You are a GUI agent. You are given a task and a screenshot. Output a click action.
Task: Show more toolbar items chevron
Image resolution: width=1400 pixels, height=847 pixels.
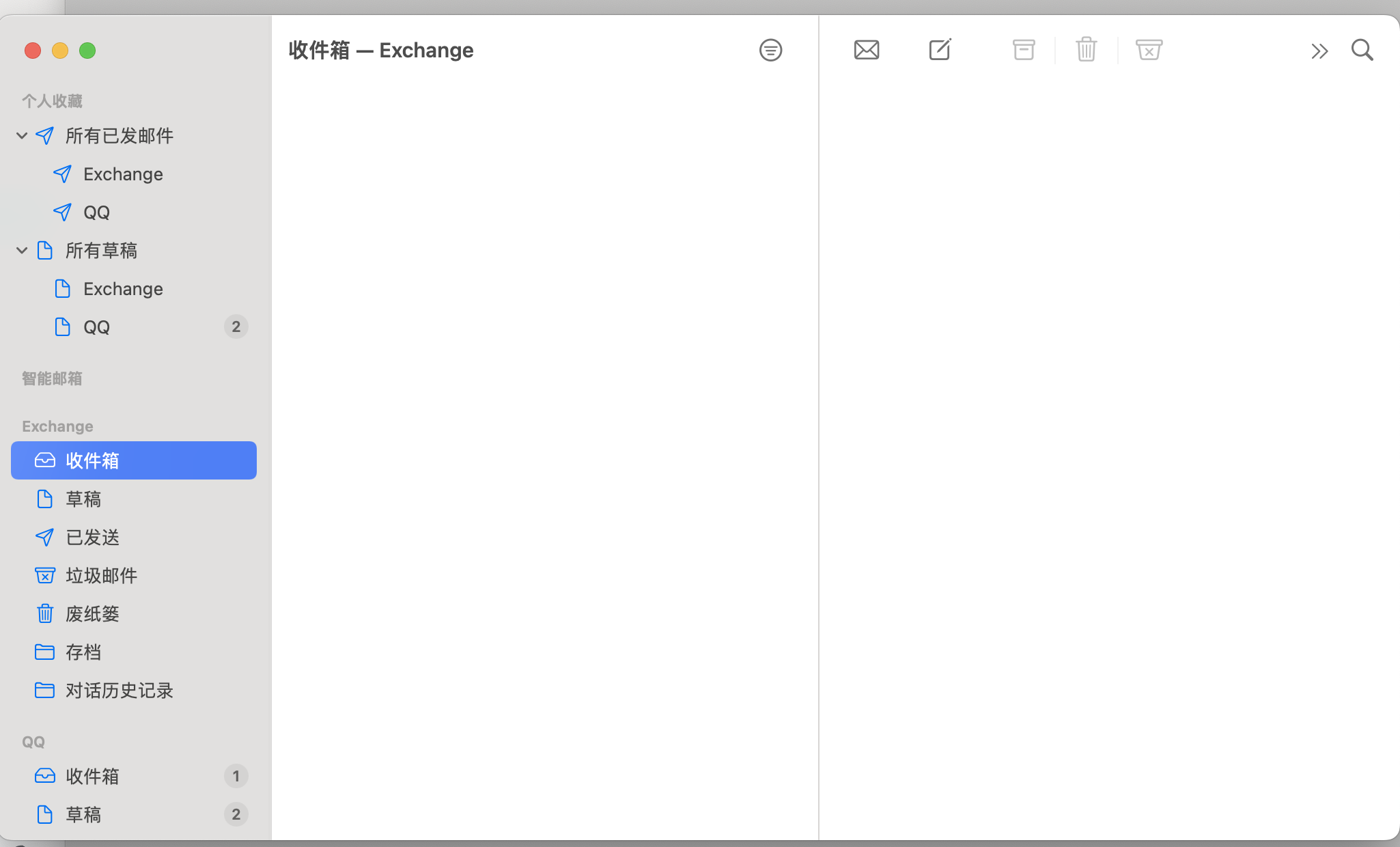(1319, 51)
